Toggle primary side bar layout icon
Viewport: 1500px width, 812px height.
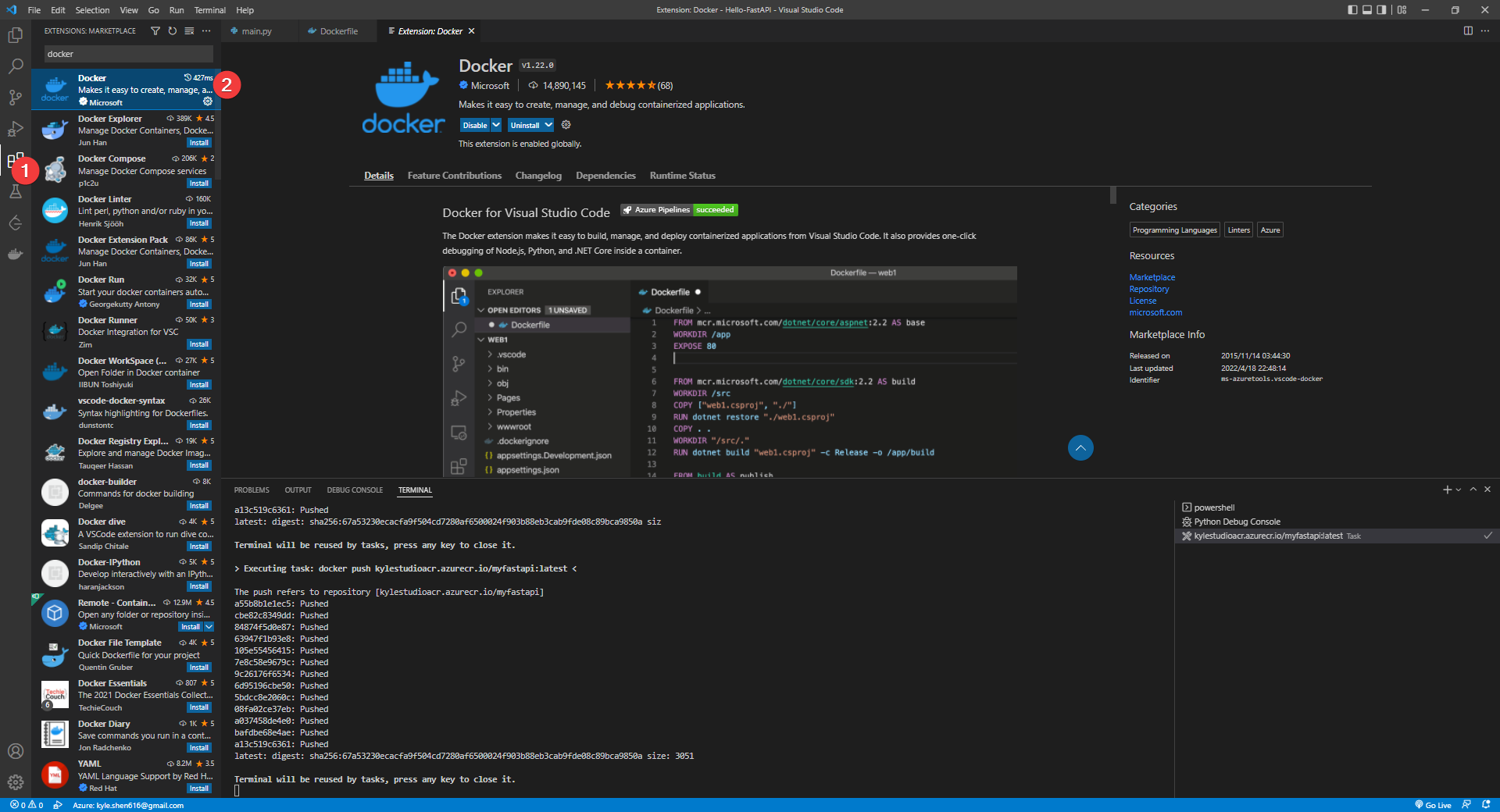coord(1353,10)
